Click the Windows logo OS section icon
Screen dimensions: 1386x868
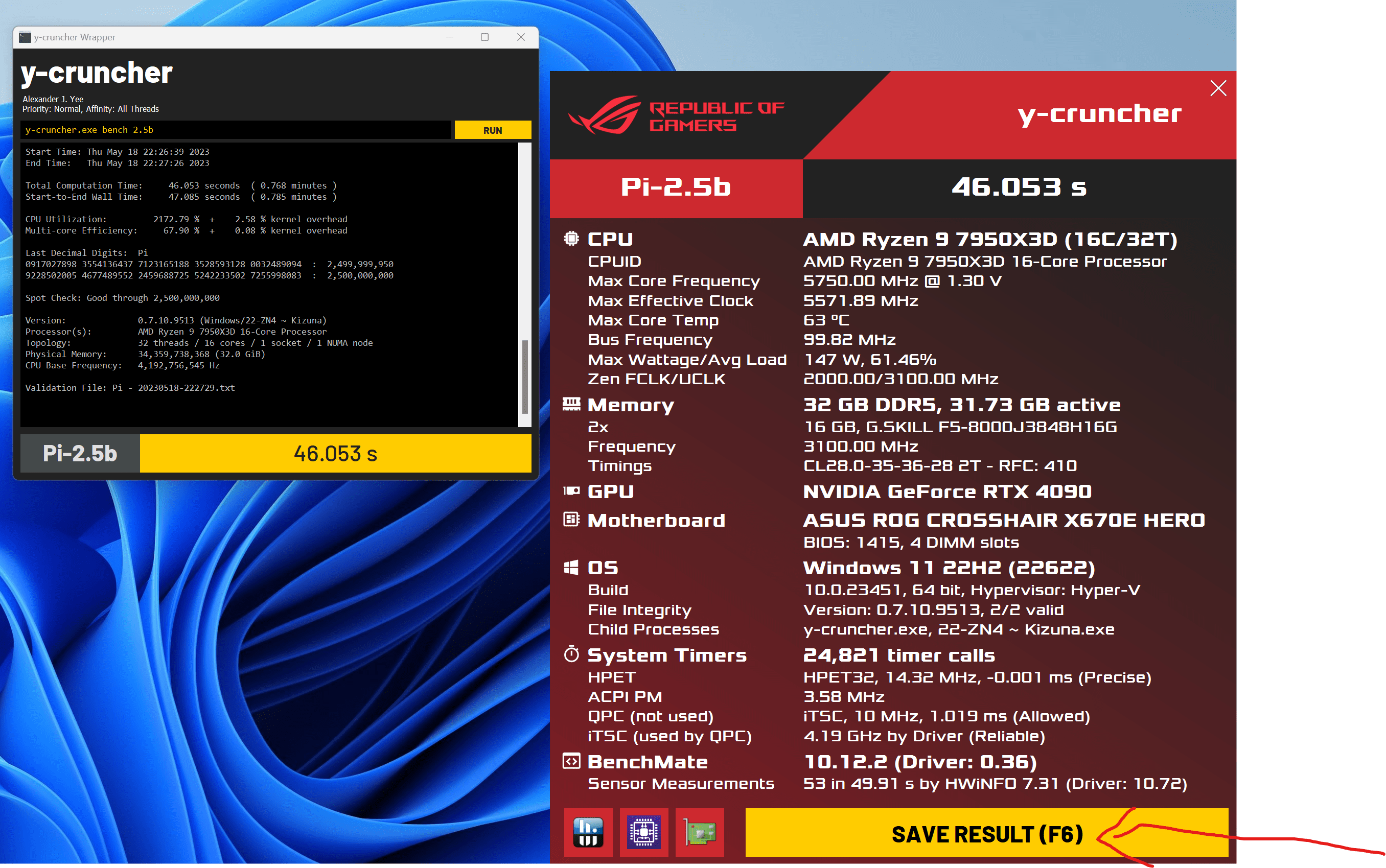571,567
